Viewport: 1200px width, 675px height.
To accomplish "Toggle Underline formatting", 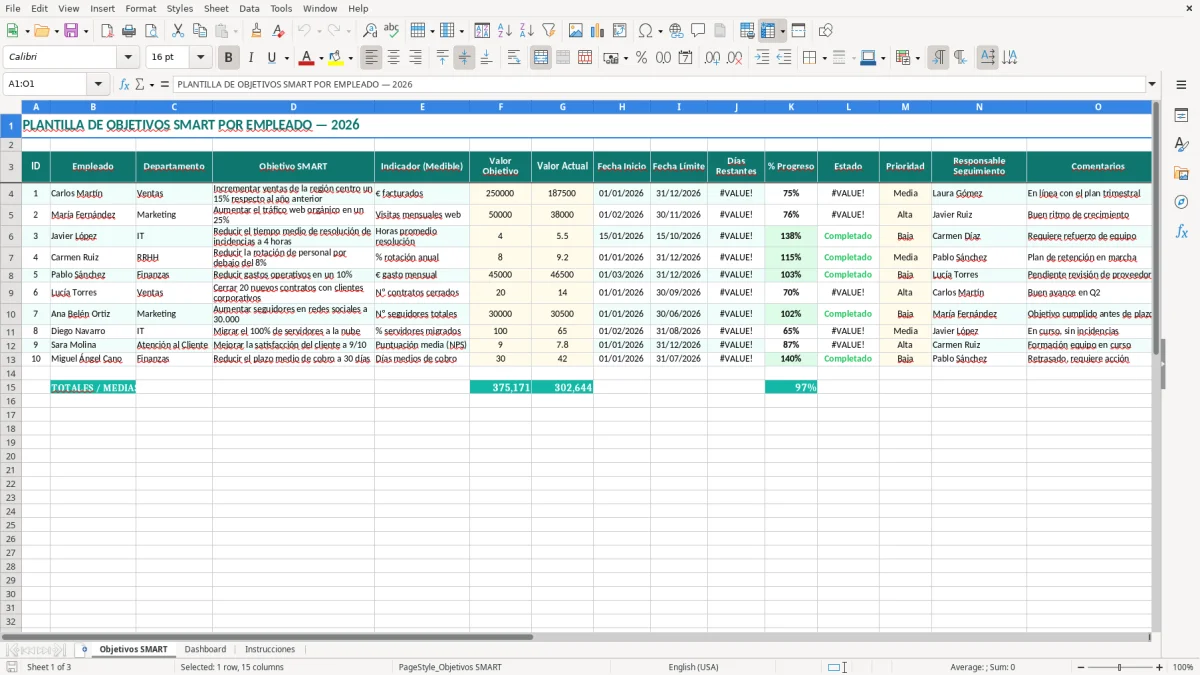I will click(271, 58).
